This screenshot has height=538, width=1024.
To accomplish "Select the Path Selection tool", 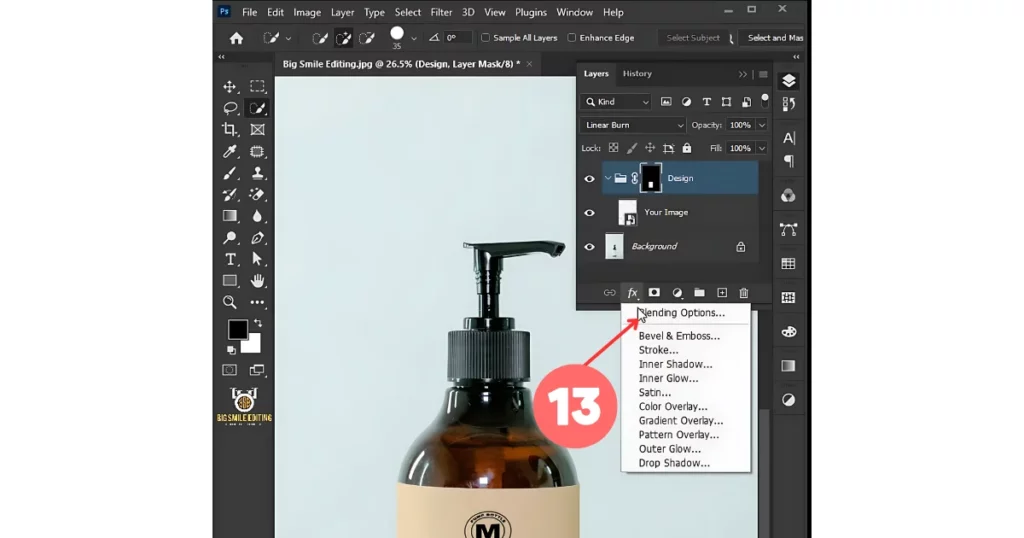I will click(x=257, y=259).
